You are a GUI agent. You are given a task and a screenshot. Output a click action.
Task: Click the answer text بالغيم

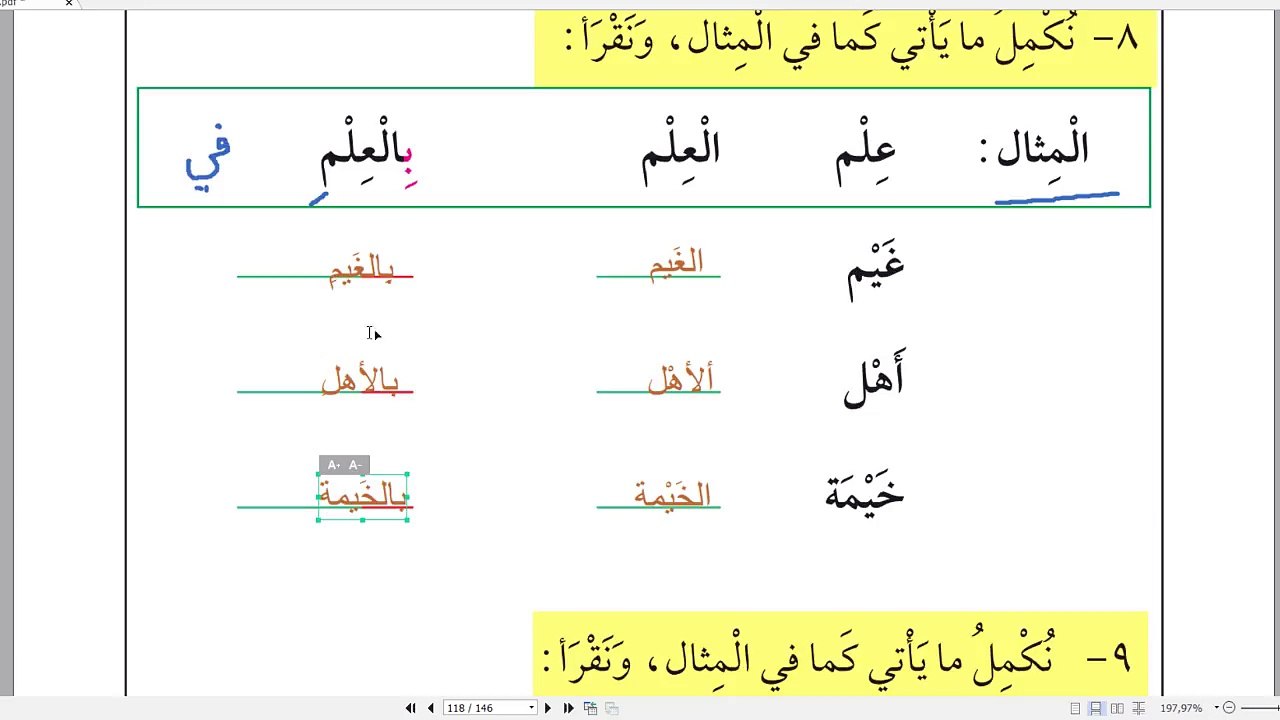[361, 269]
